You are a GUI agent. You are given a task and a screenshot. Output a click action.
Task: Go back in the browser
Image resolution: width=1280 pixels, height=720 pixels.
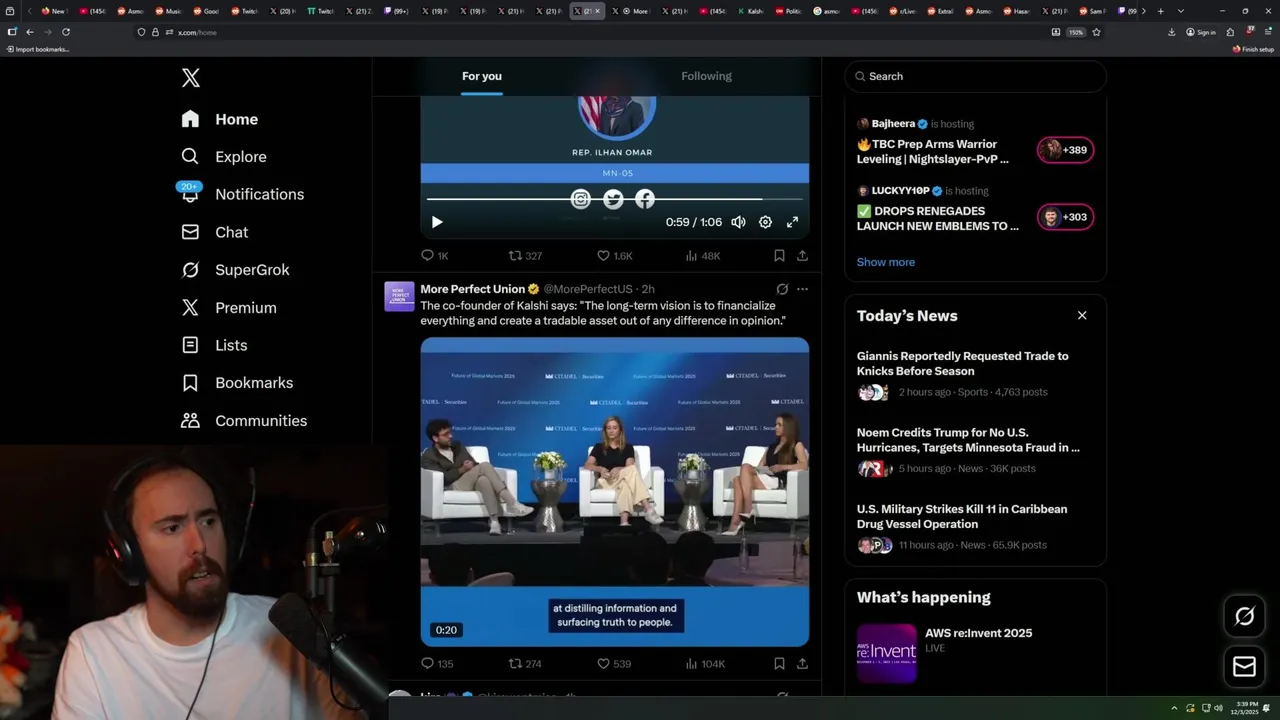[x=30, y=32]
